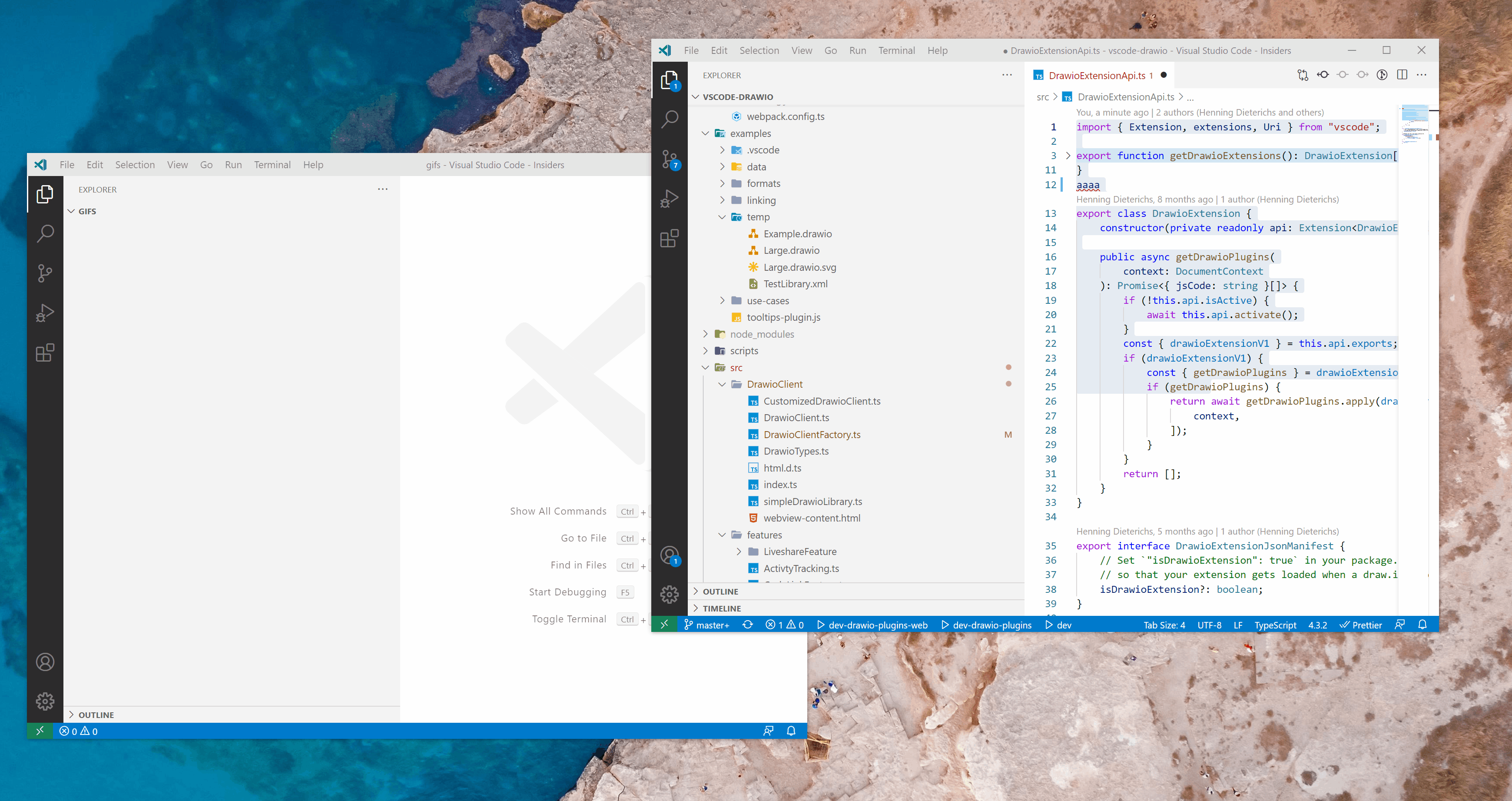1512x801 pixels.
Task: Collapse the examples folder
Action: [x=706, y=133]
